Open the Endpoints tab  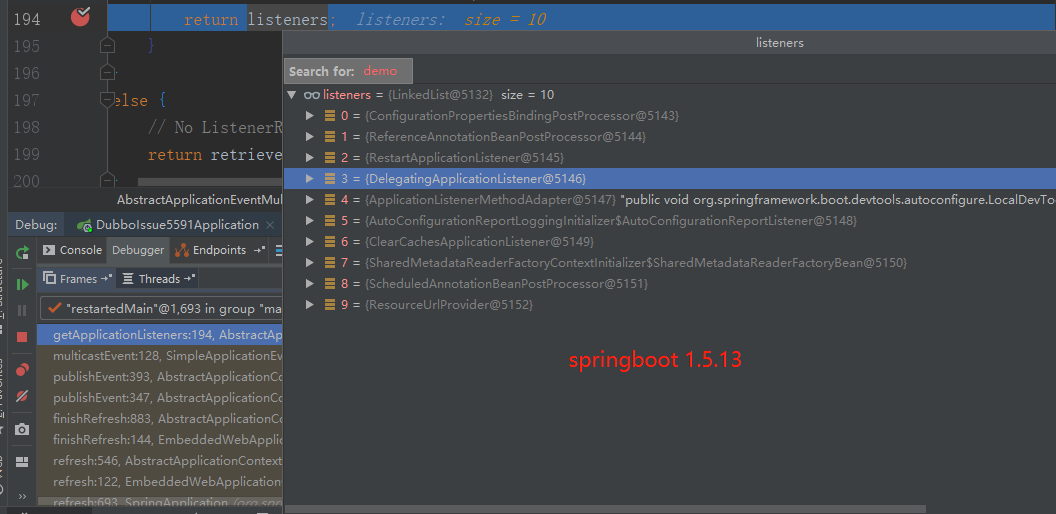220,250
